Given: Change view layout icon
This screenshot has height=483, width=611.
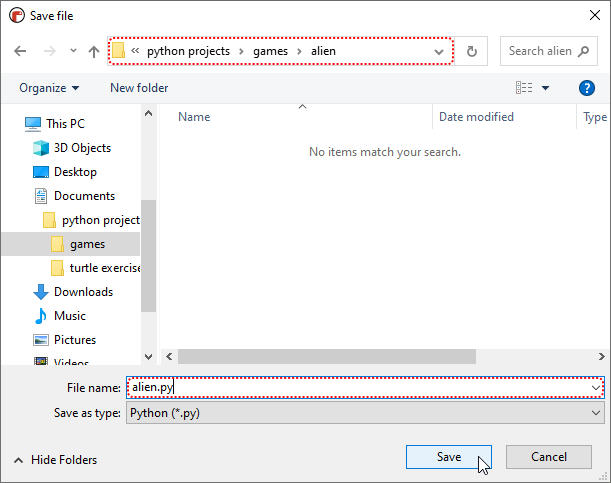Looking at the screenshot, I should pyautogui.click(x=524, y=88).
